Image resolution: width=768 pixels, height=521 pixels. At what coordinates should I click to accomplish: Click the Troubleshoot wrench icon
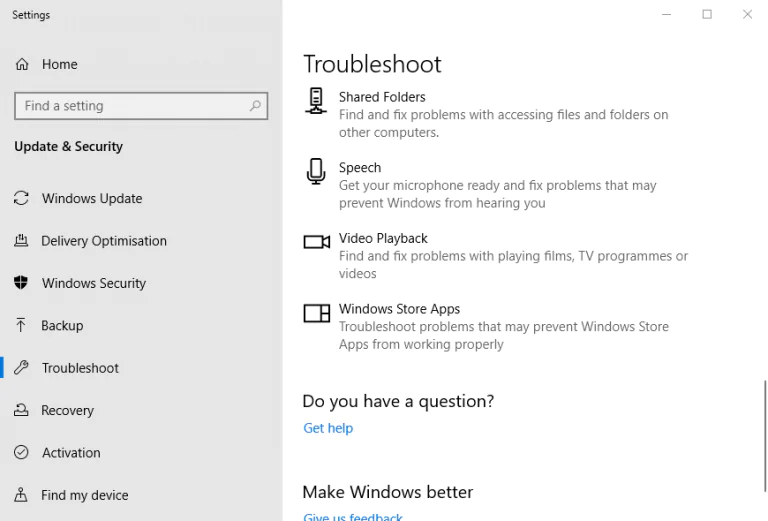[x=21, y=367]
